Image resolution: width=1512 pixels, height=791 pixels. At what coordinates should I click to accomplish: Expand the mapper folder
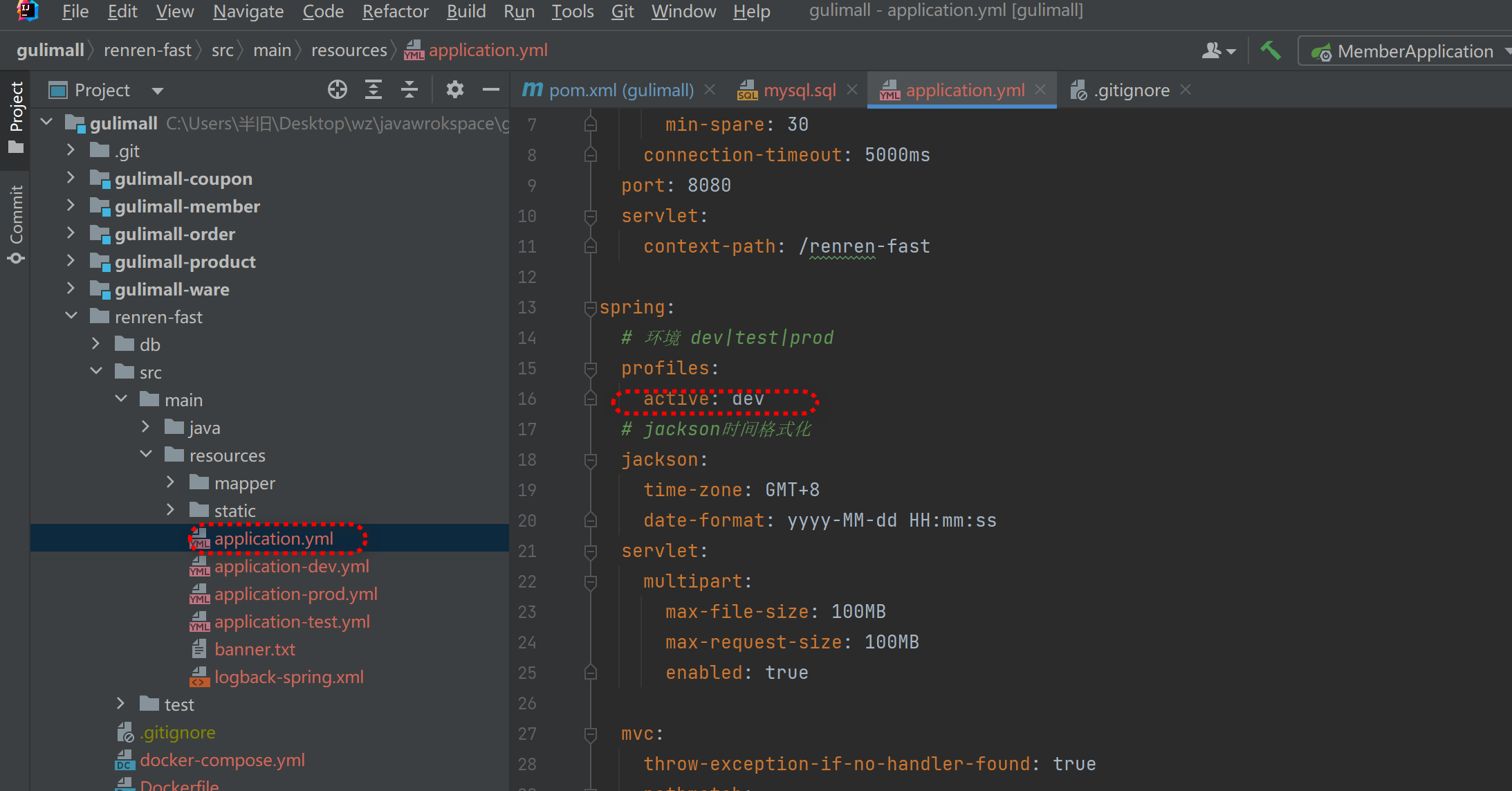pyautogui.click(x=170, y=482)
